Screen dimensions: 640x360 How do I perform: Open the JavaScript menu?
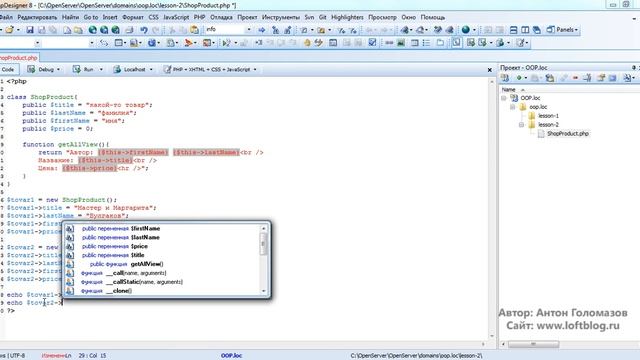[176, 17]
